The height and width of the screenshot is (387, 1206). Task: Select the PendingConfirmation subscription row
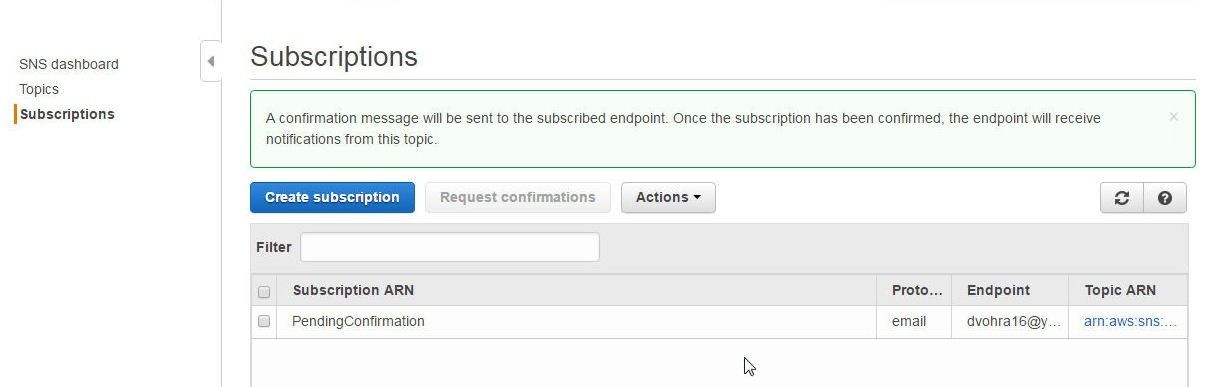pyautogui.click(x=719, y=321)
